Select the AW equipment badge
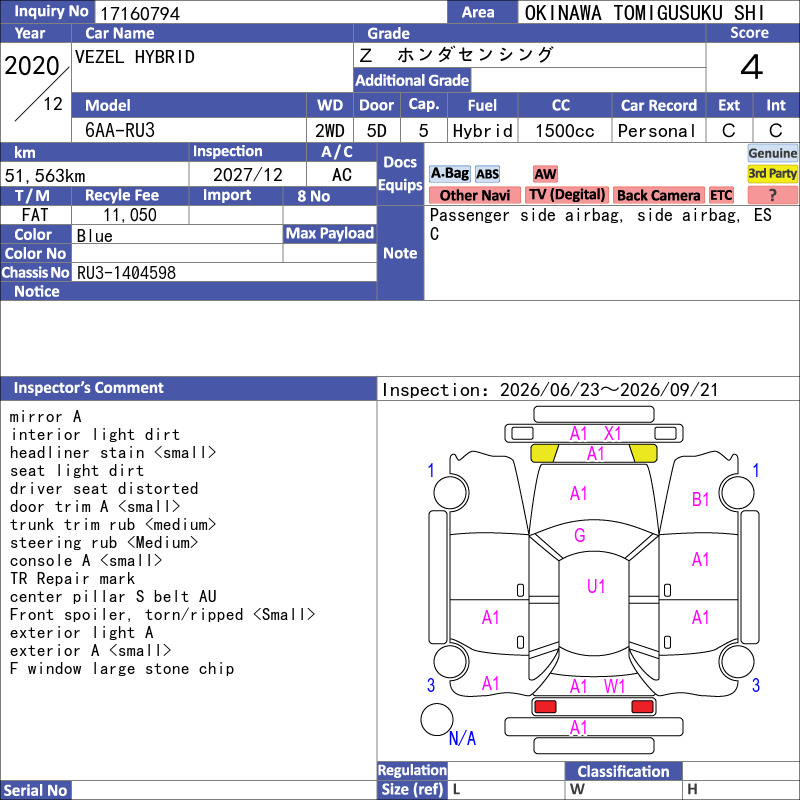 tap(545, 174)
